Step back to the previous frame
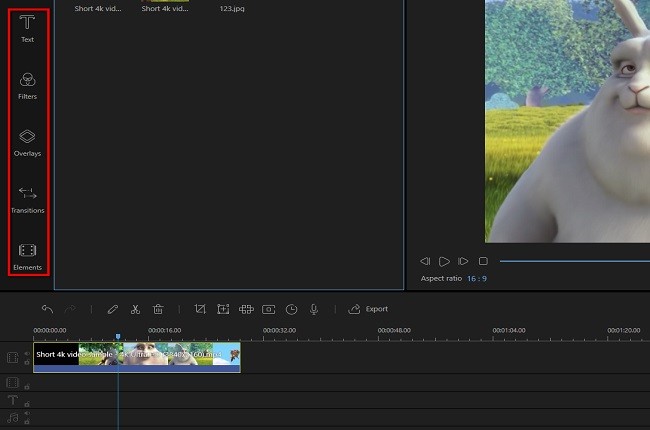 425,261
